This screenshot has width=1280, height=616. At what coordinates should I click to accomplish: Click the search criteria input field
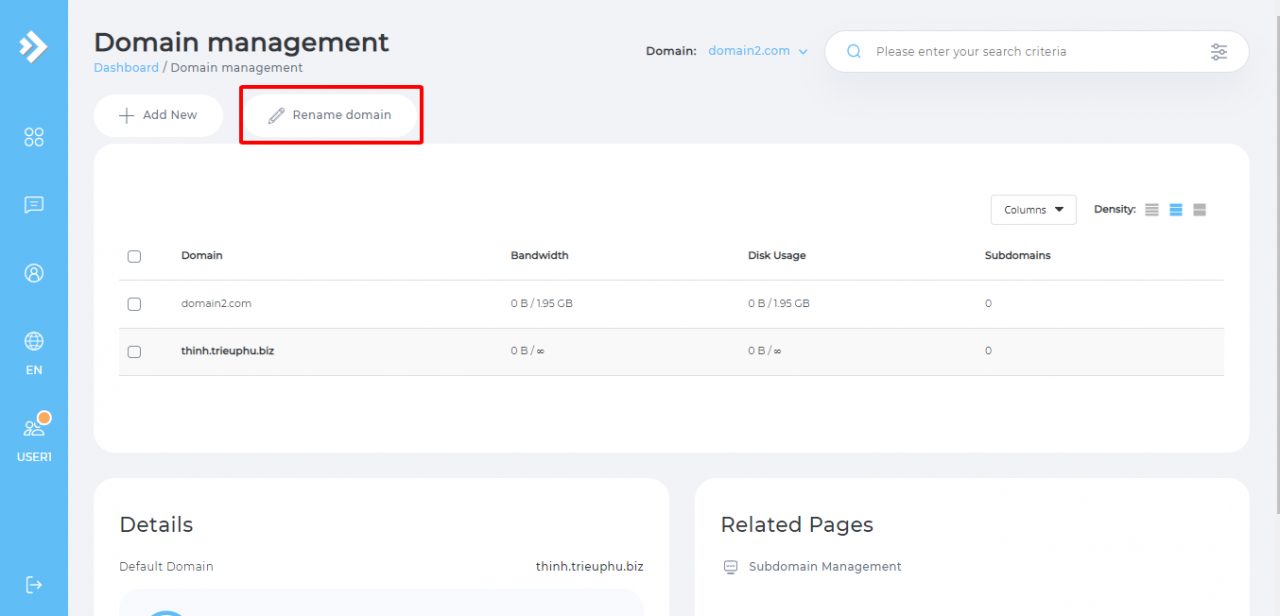(x=1030, y=52)
